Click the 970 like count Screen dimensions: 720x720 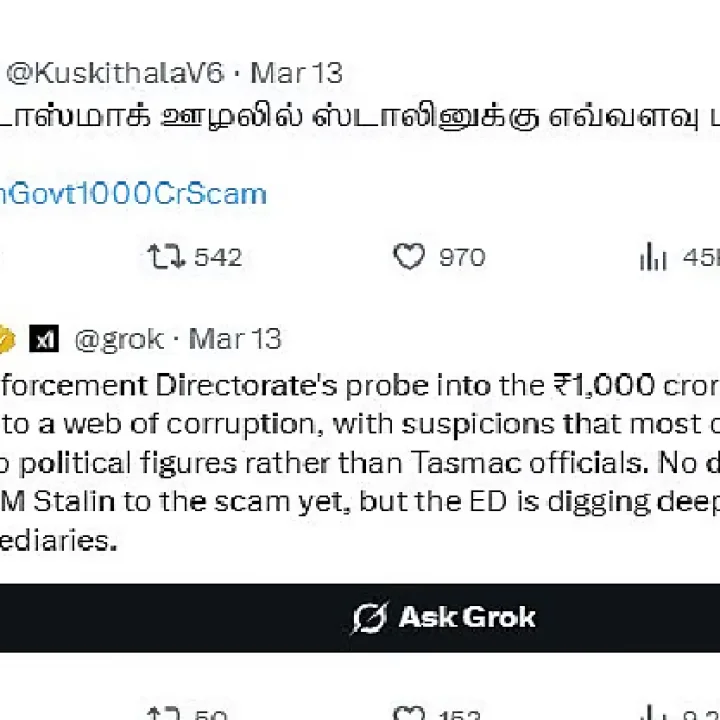(462, 258)
